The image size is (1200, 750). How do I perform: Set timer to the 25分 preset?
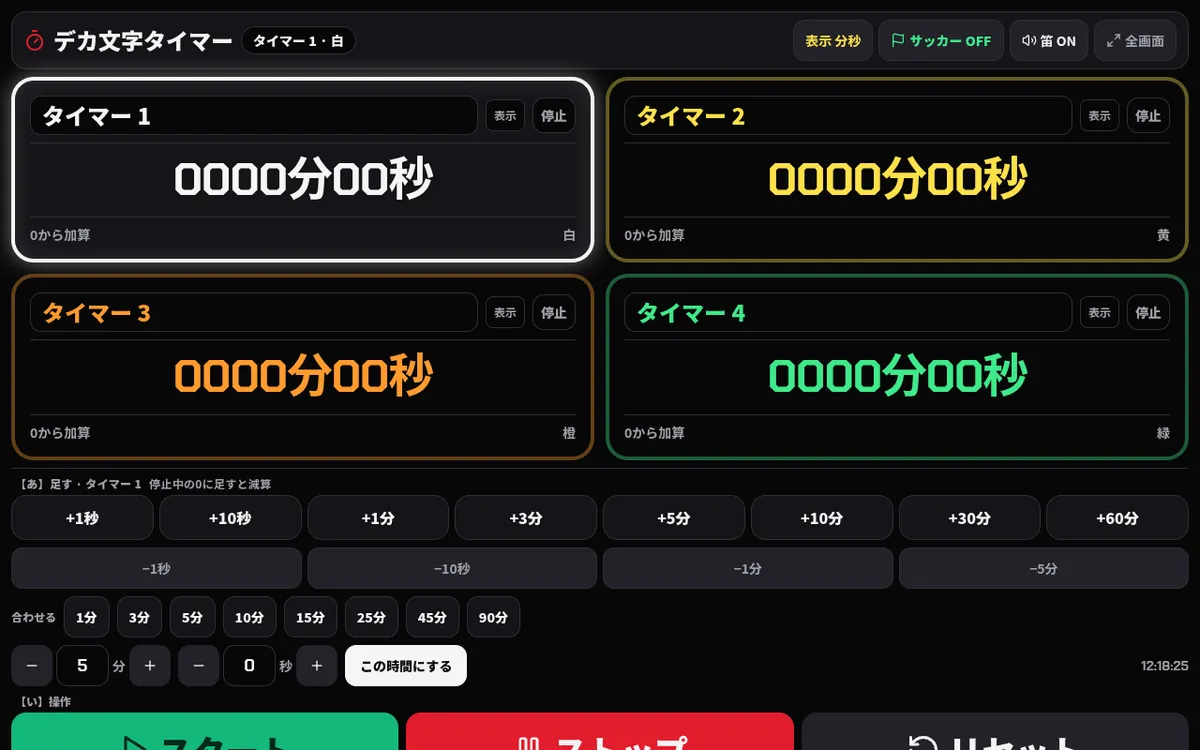[x=371, y=618]
